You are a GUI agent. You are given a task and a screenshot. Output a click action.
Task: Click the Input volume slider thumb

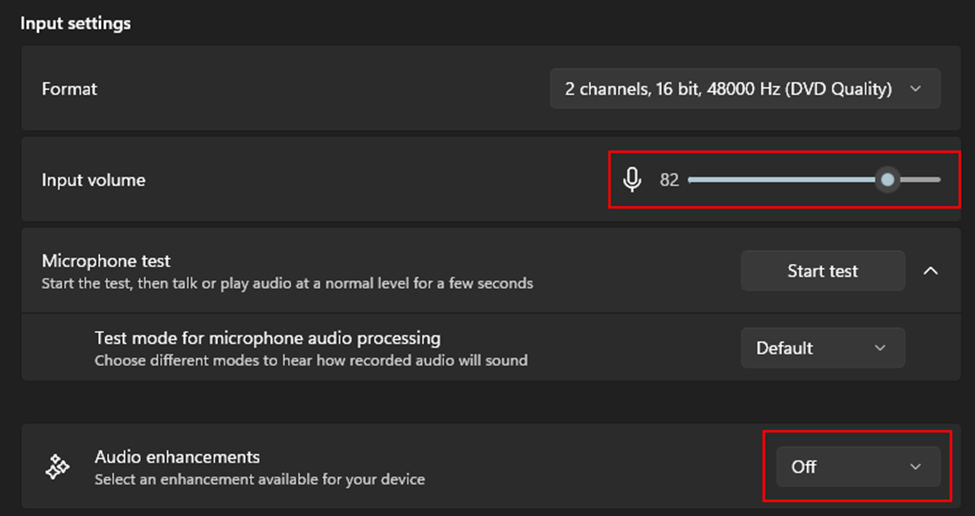[887, 180]
